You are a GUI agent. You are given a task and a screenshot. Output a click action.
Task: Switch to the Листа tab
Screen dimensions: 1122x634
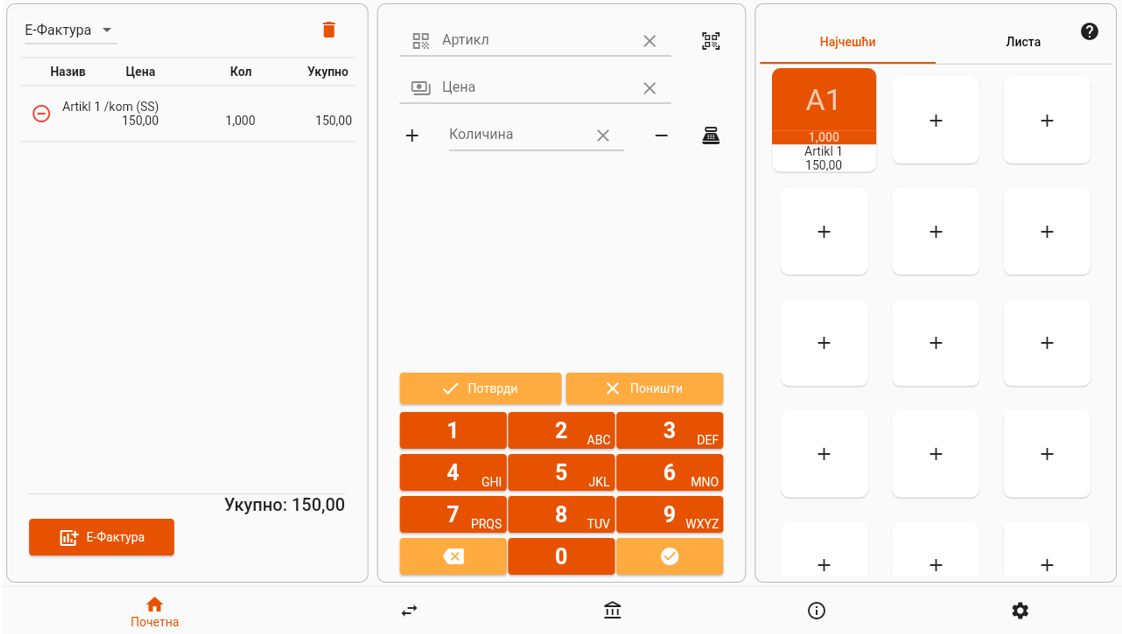[1022, 42]
